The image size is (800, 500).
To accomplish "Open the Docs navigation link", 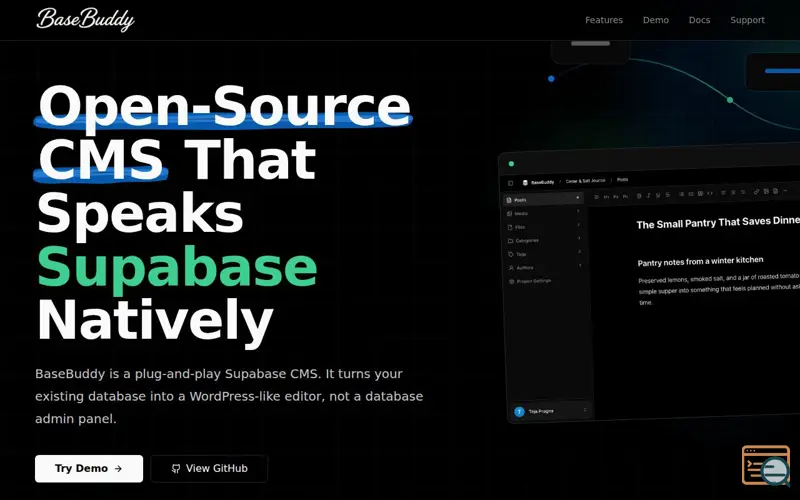I will [699, 20].
